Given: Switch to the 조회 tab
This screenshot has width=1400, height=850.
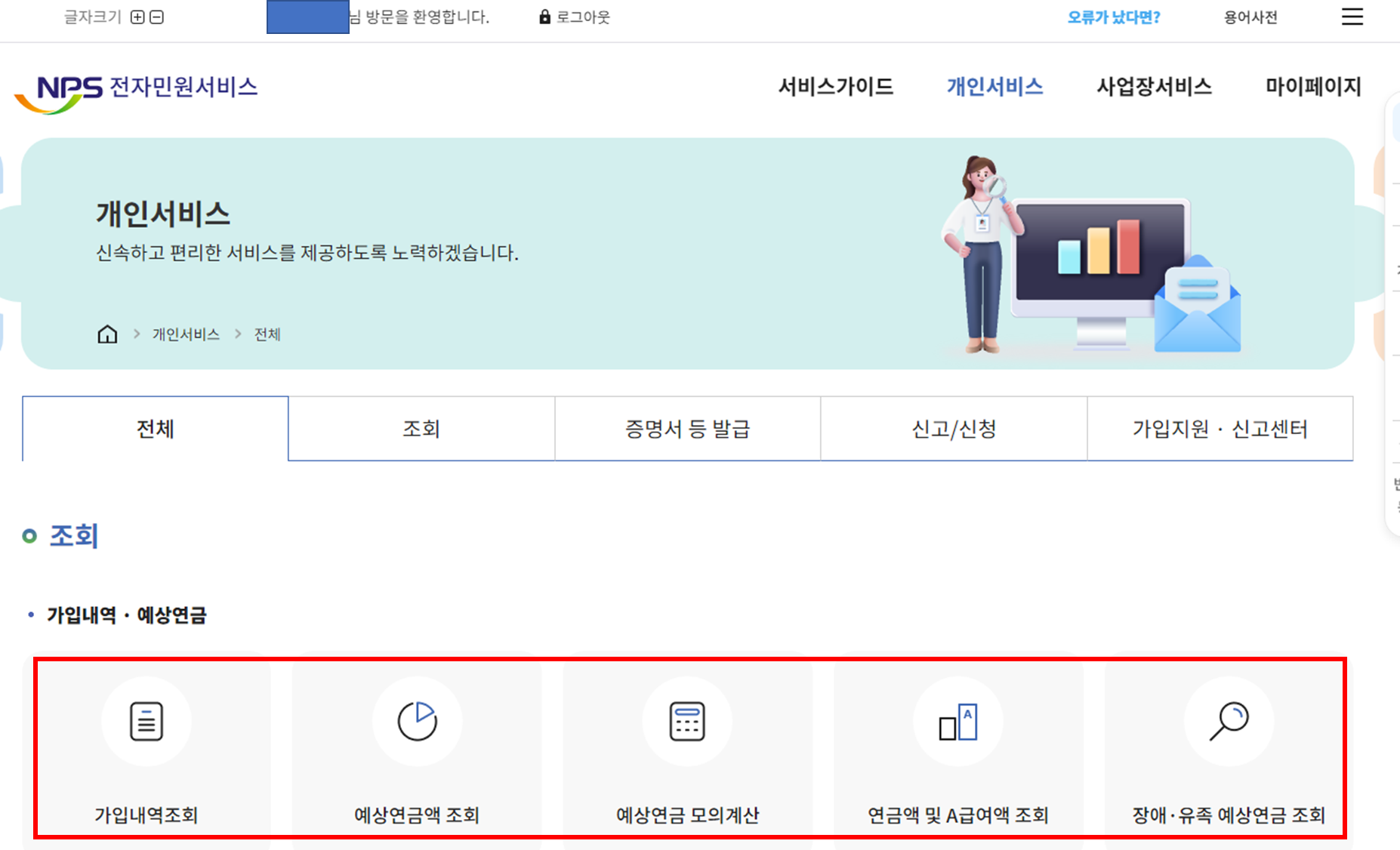Looking at the screenshot, I should pos(421,429).
